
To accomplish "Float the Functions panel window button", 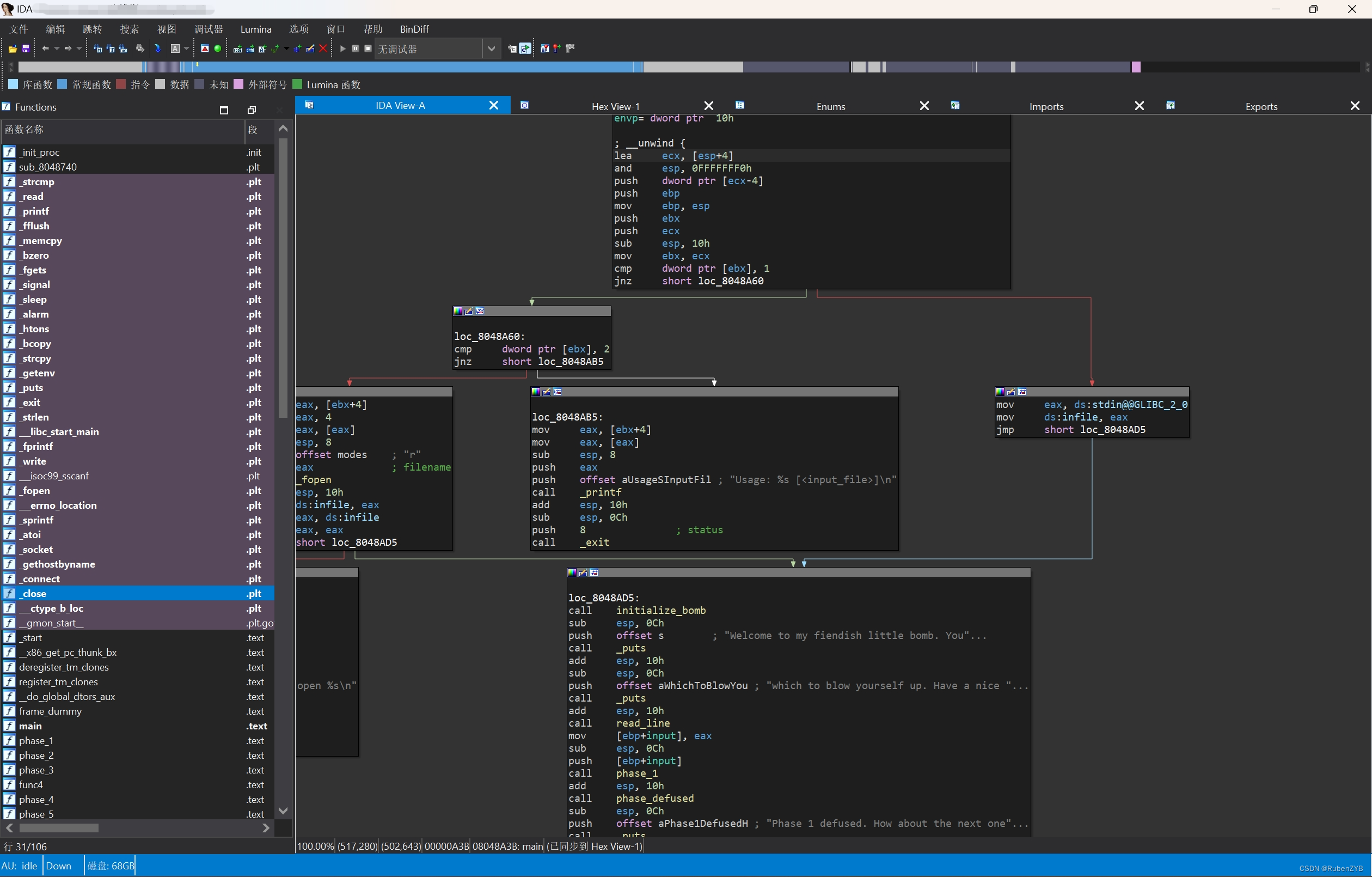I will 252,109.
